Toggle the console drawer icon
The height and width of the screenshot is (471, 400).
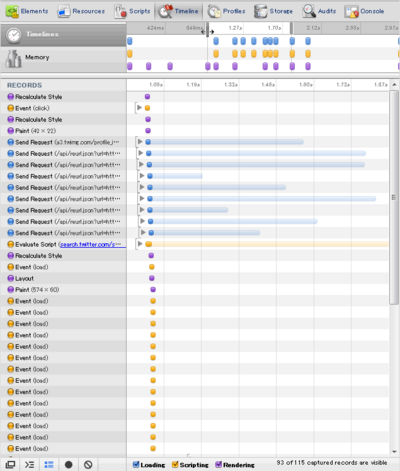coord(29,464)
